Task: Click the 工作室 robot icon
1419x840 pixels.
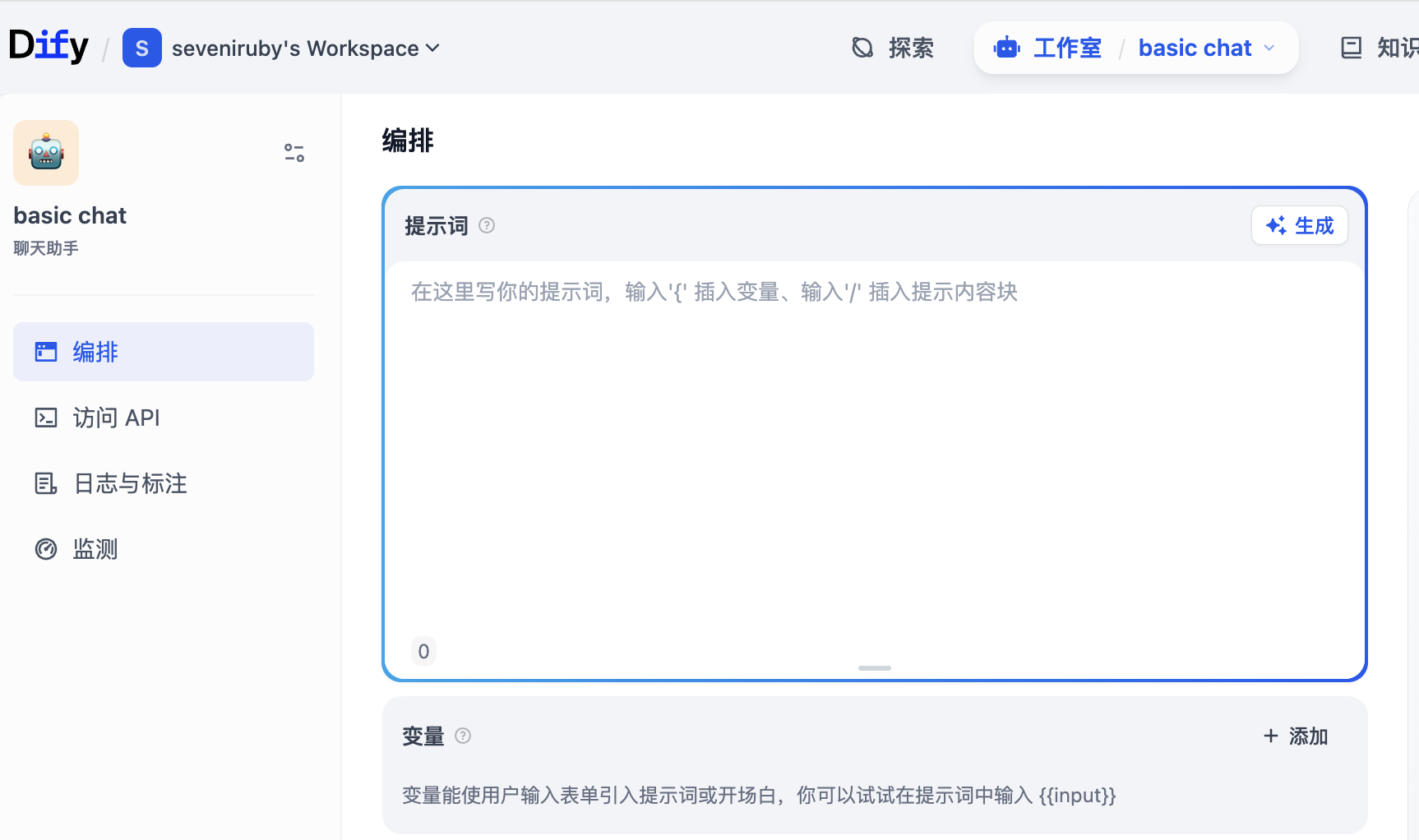Action: pyautogui.click(x=1006, y=48)
